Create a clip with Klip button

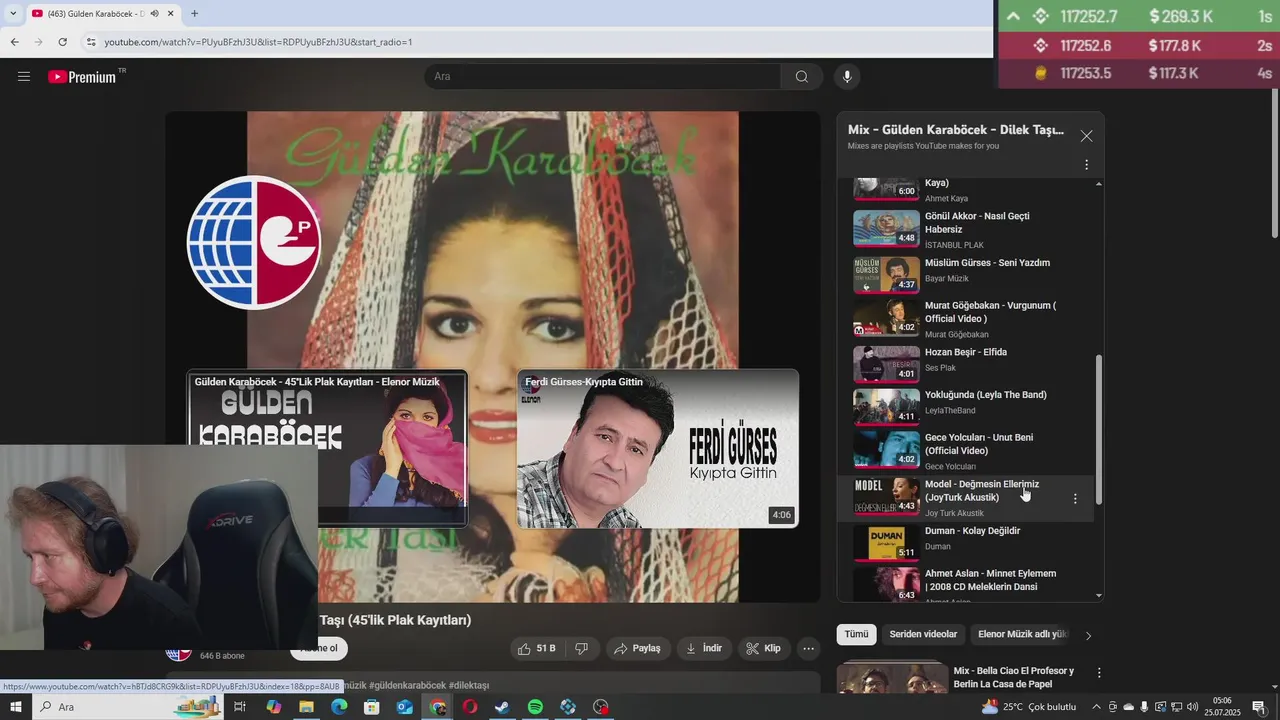click(x=764, y=648)
